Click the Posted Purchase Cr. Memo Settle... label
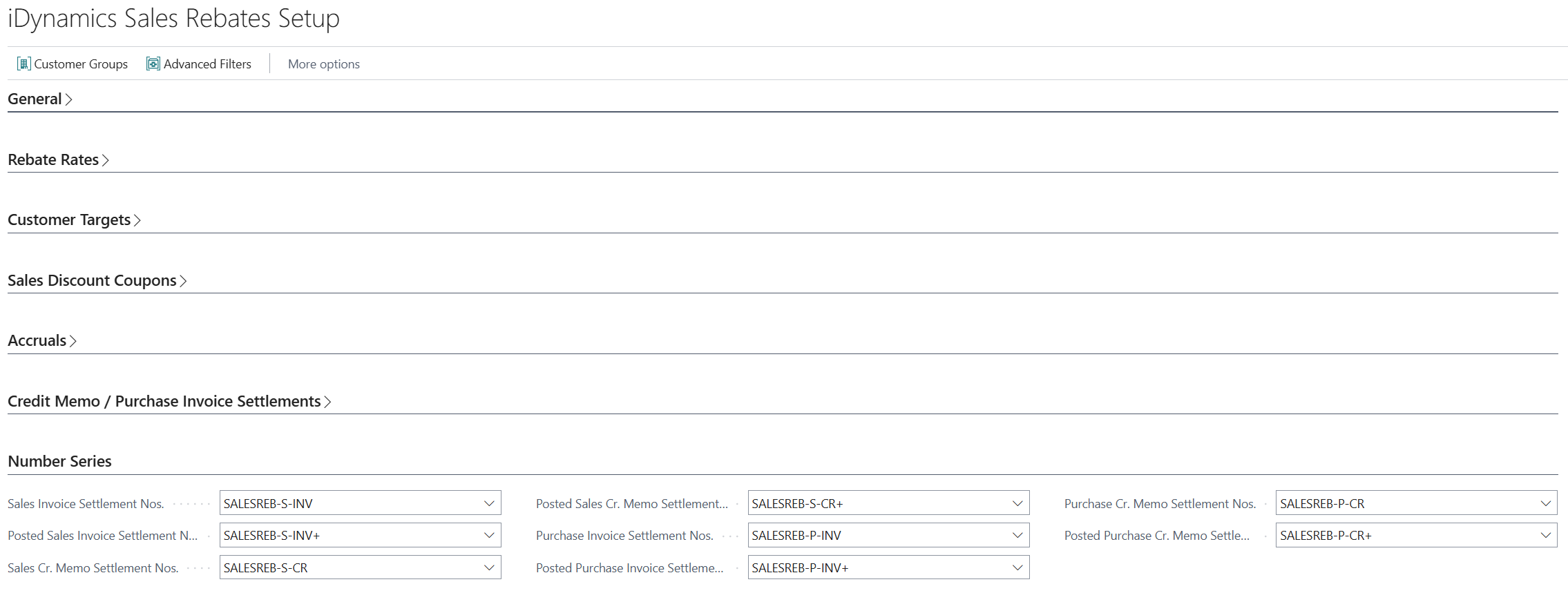Image resolution: width=1568 pixels, height=593 pixels. 1157,536
